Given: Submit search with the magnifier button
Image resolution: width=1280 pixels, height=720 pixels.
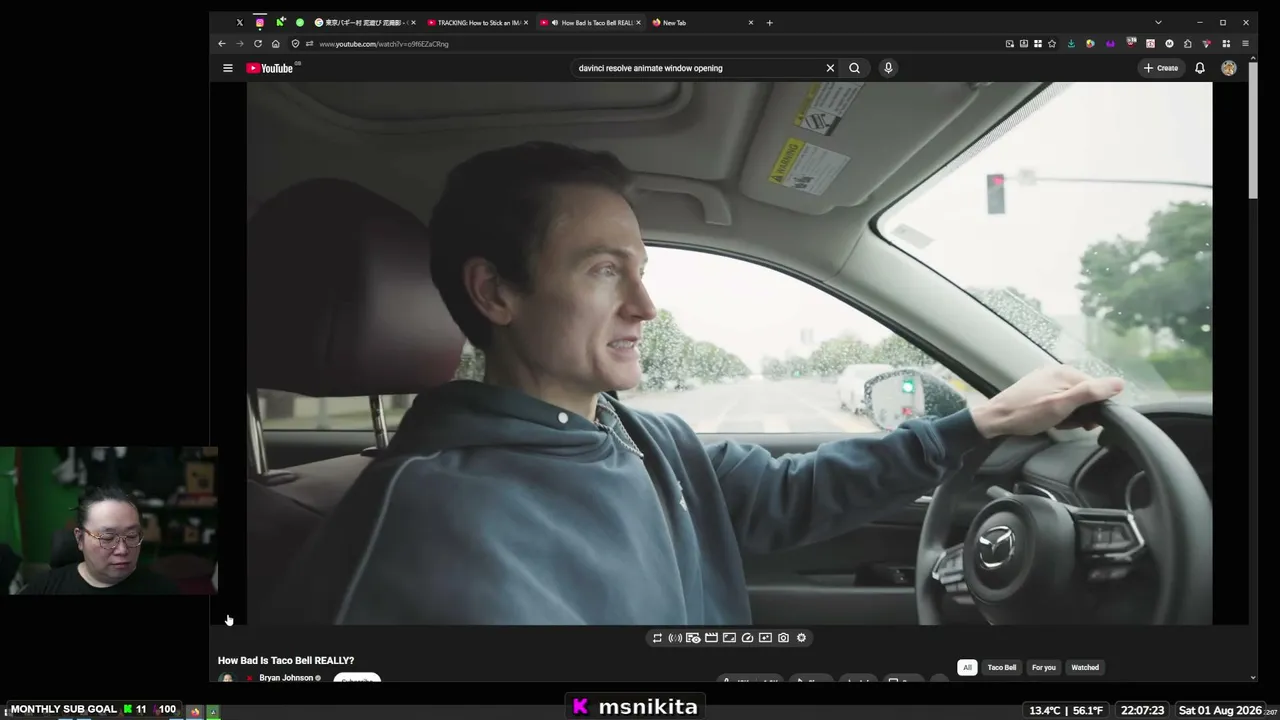Looking at the screenshot, I should 854,68.
